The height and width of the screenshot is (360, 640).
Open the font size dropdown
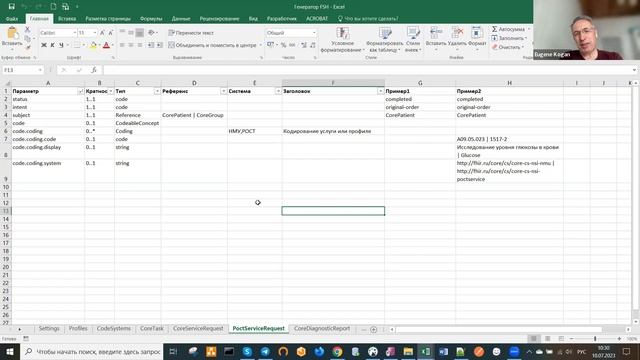(x=95, y=33)
